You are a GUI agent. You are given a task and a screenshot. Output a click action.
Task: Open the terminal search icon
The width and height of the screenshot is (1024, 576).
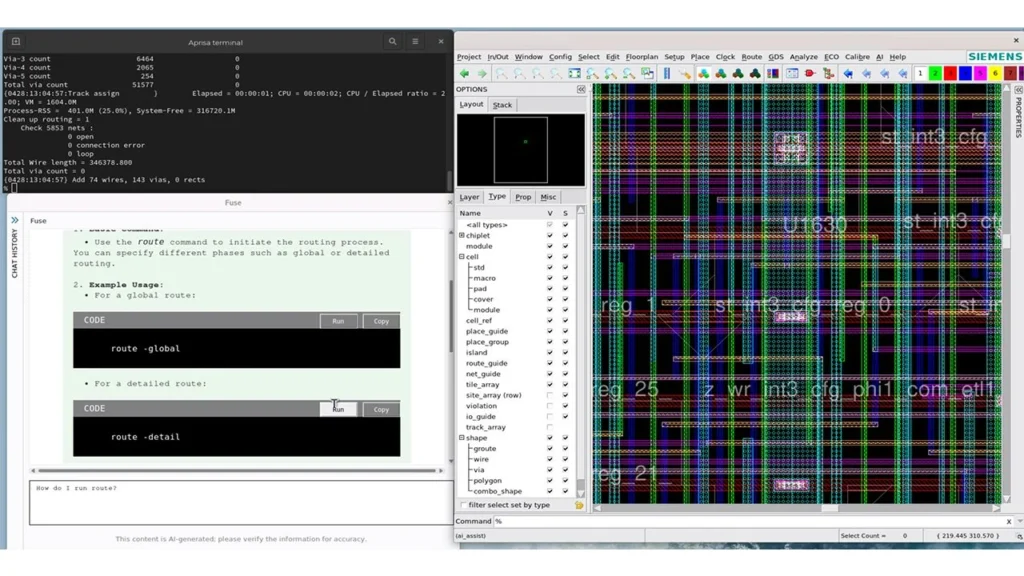(x=392, y=42)
